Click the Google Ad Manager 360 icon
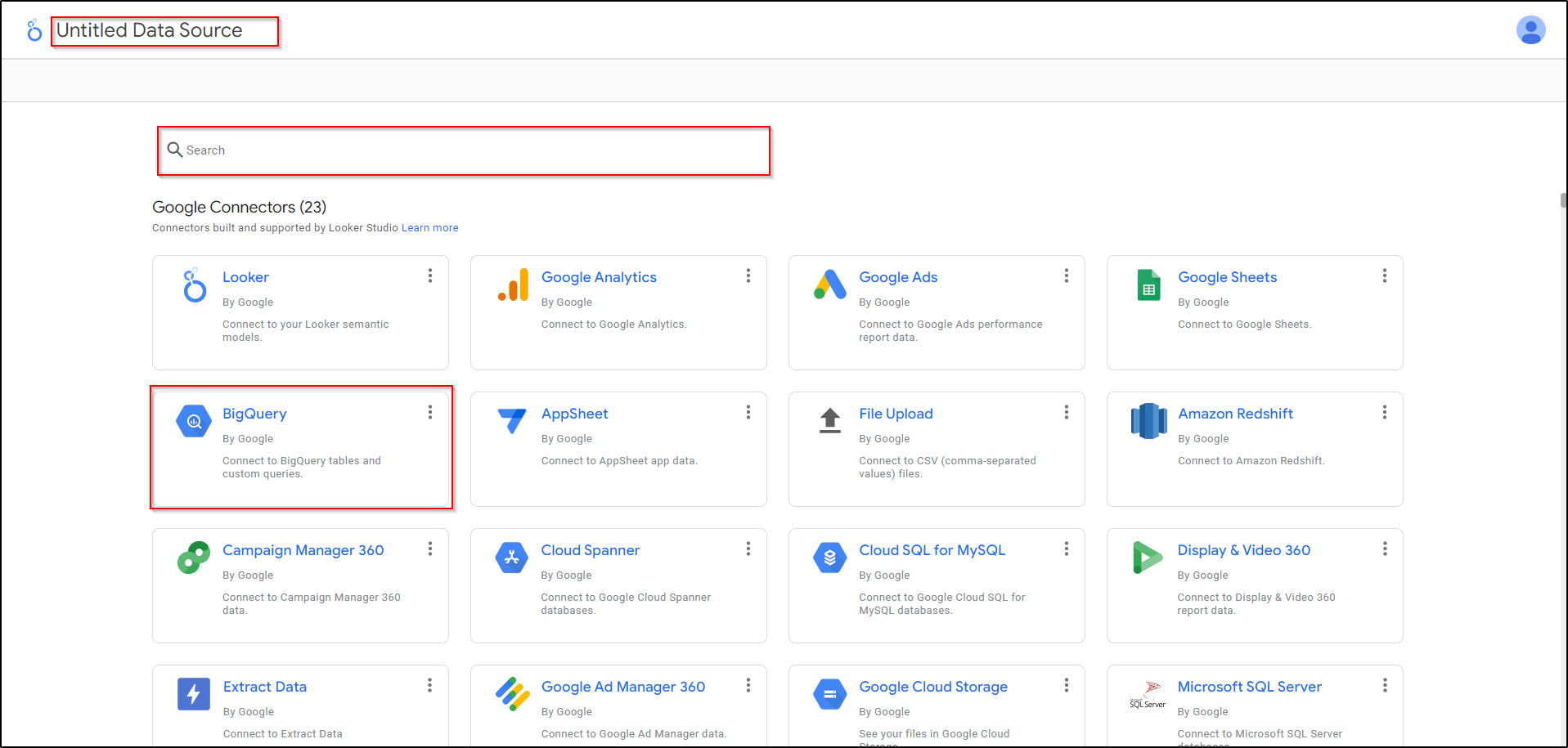 513,694
